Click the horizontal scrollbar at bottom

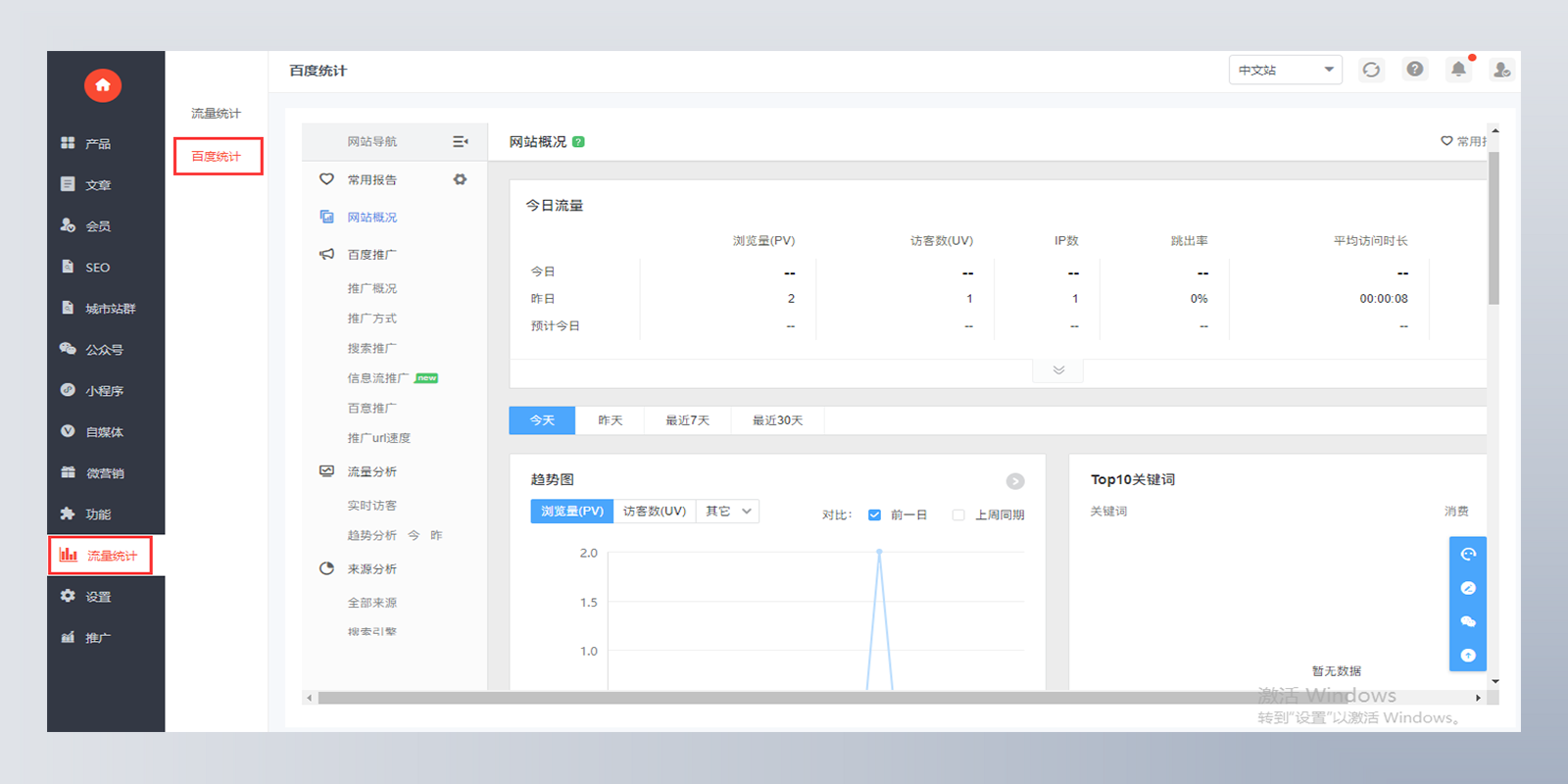[784, 698]
